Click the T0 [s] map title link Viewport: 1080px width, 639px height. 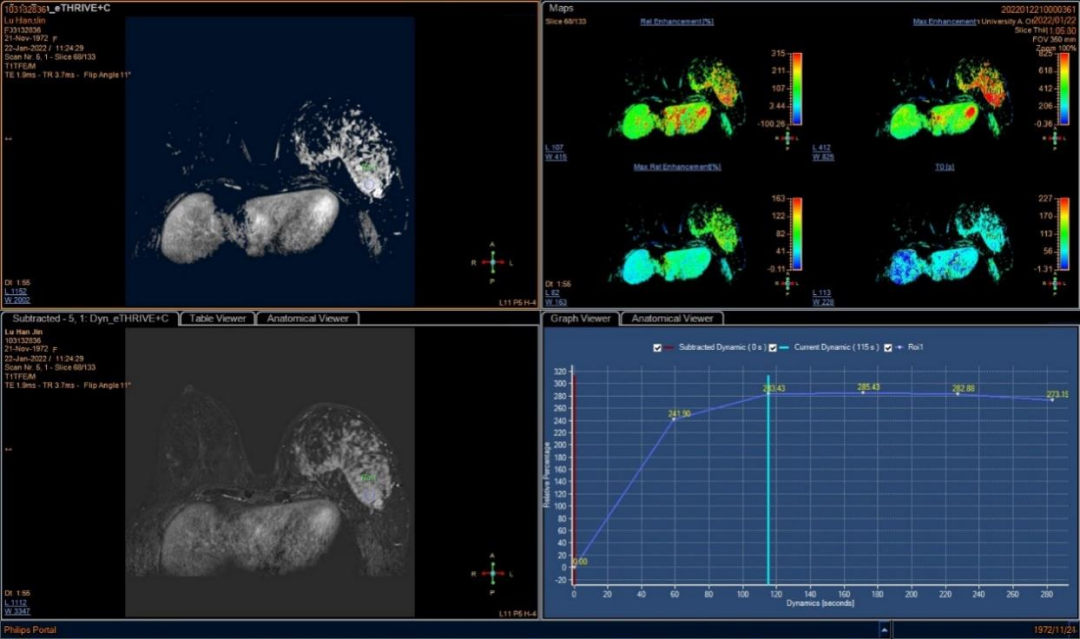[x=943, y=167]
